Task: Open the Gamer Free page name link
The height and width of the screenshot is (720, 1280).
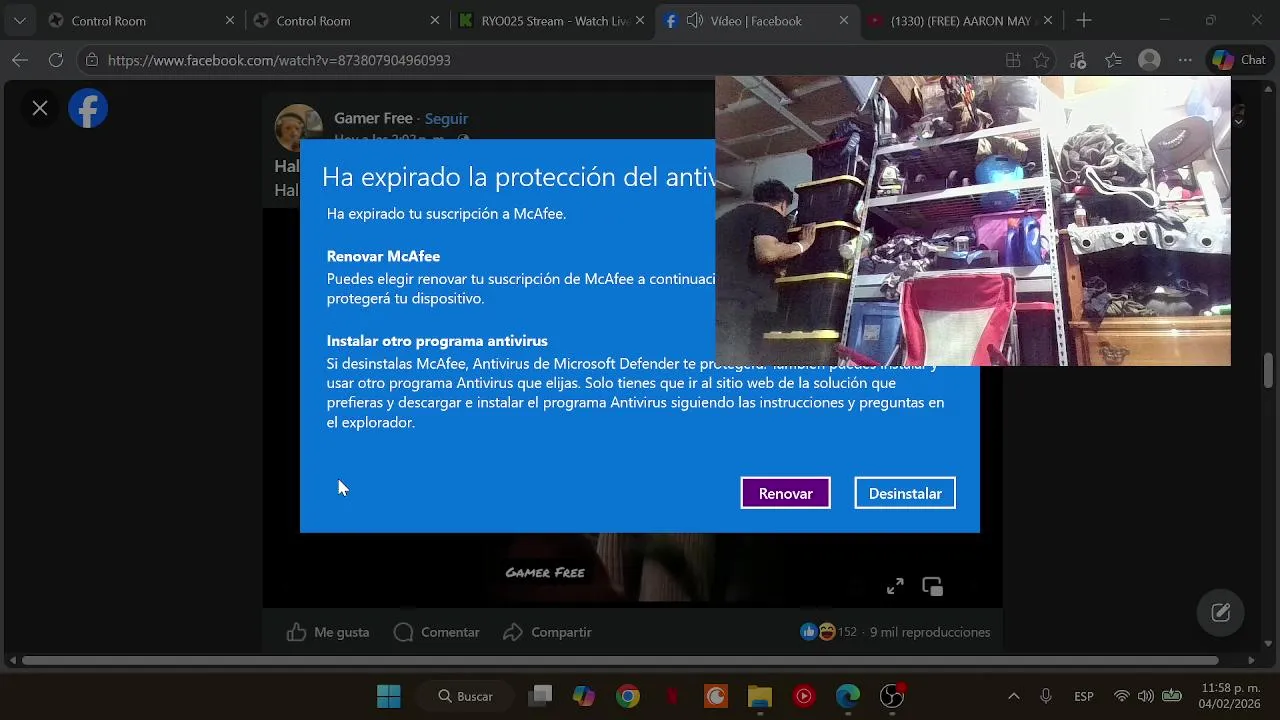Action: click(373, 118)
